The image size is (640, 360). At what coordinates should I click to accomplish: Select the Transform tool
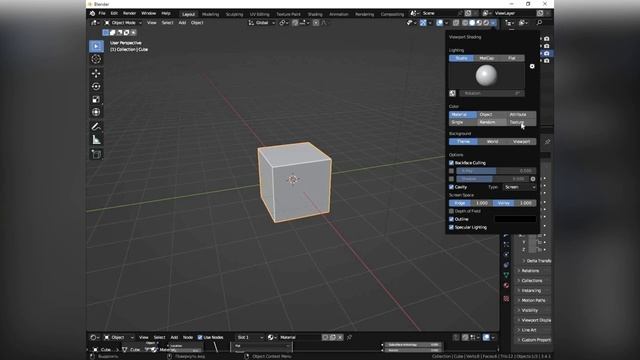[x=96, y=112]
